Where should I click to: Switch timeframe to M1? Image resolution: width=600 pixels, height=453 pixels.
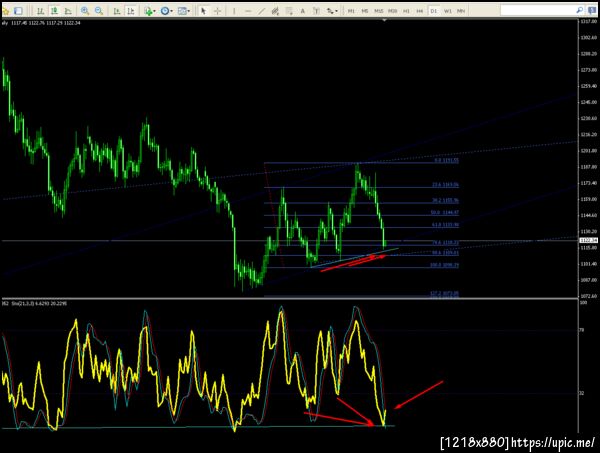(351, 11)
